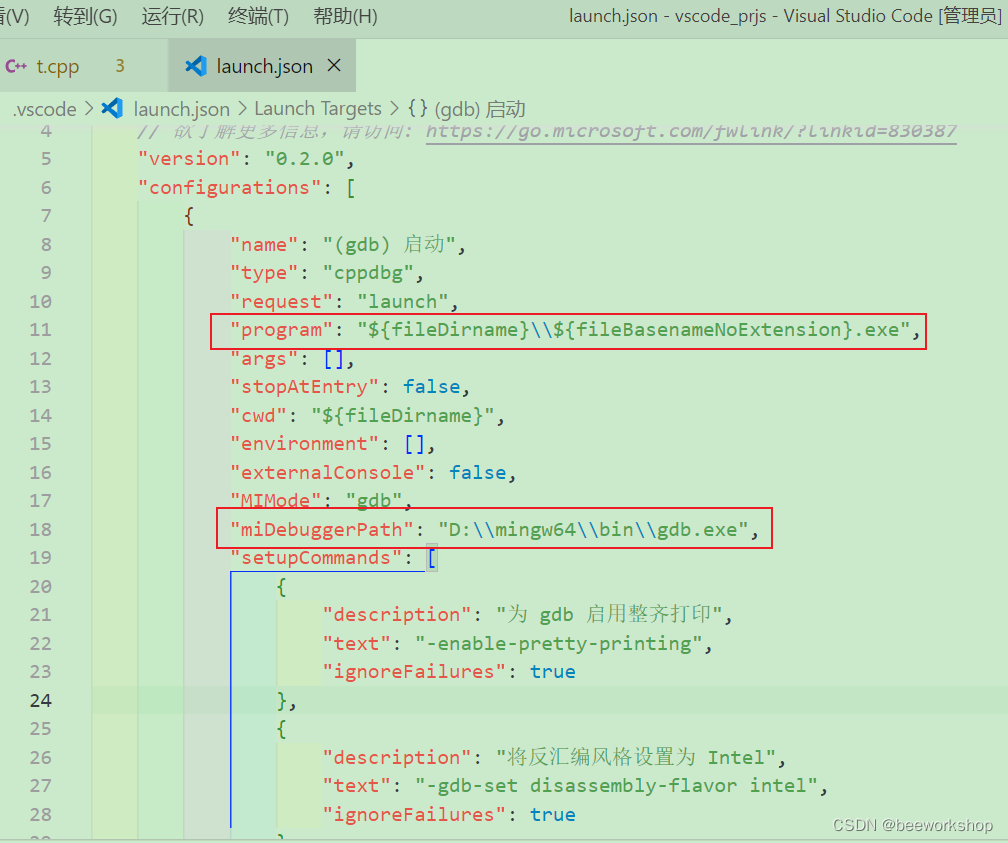Click the "miDebuggerPath" key text
The image size is (1008, 843).
tap(321, 529)
